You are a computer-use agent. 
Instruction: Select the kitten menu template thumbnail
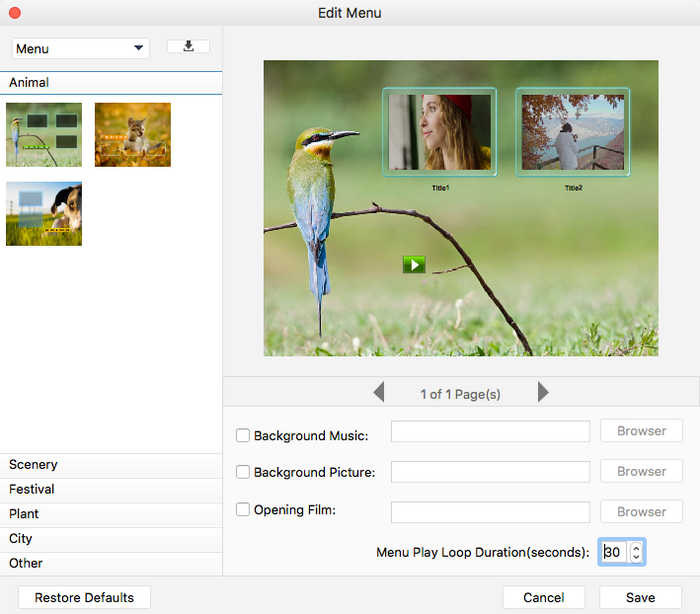(x=133, y=134)
